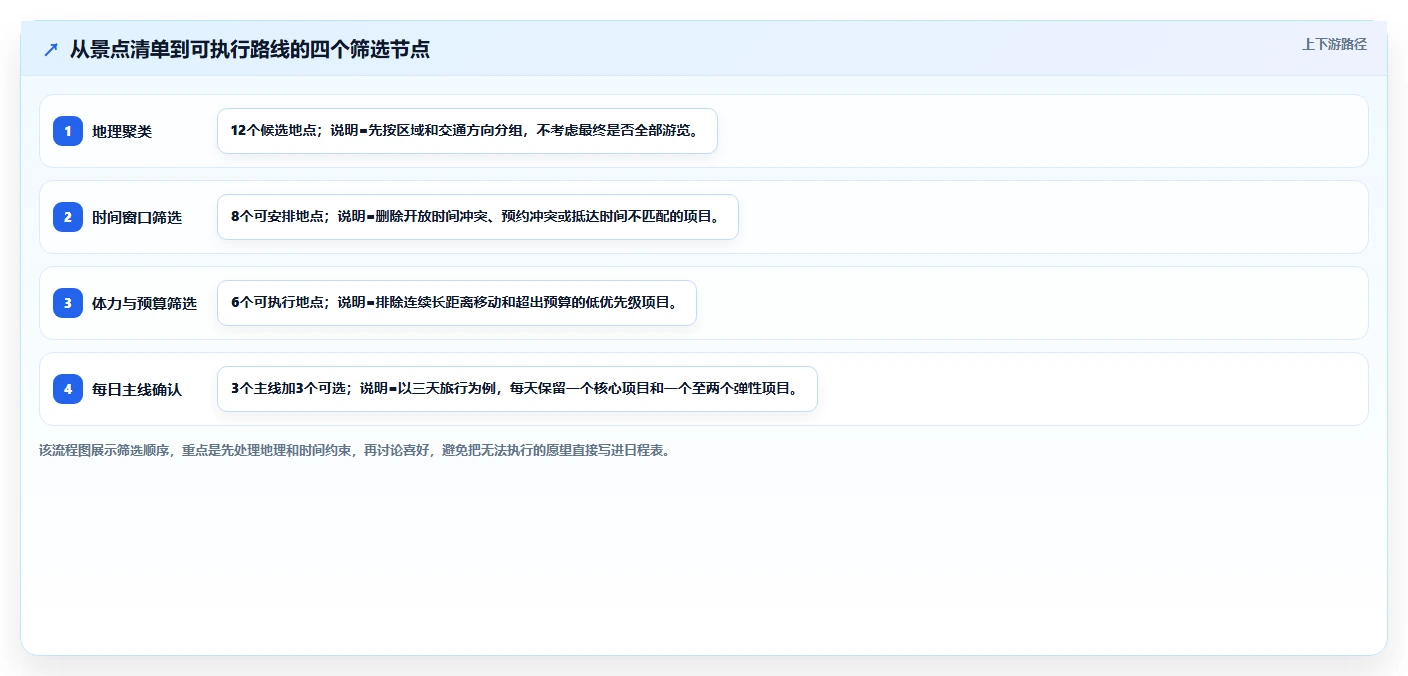Screen dimensions: 1408x676
Task: Click the 3个主线加3个可选 description box
Action: tap(517, 389)
